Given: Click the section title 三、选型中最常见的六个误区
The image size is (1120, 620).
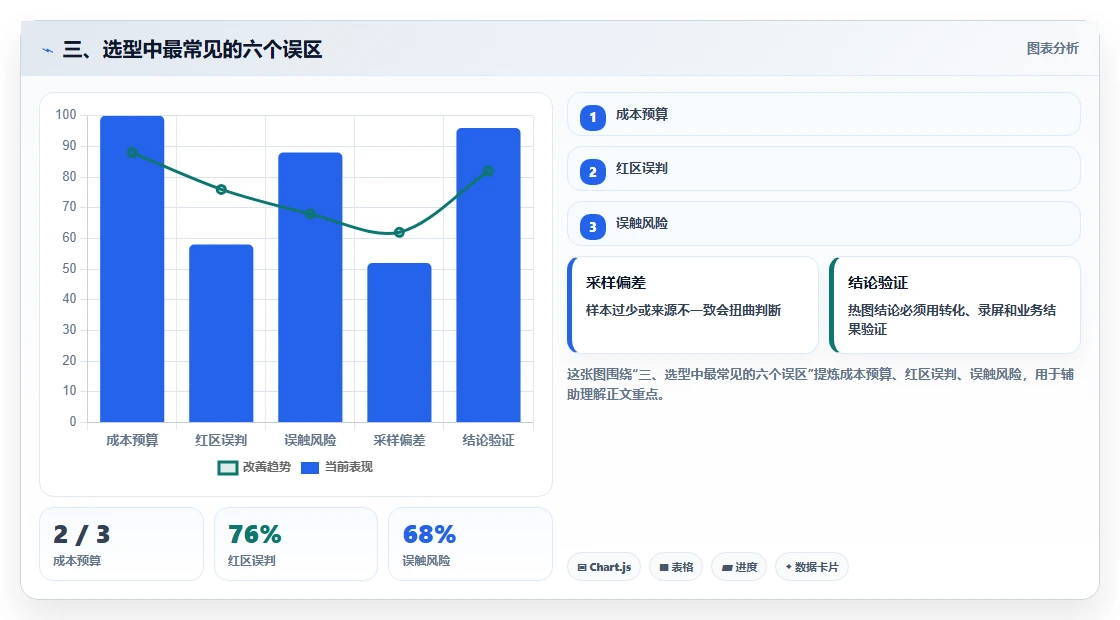Looking at the screenshot, I should [193, 49].
